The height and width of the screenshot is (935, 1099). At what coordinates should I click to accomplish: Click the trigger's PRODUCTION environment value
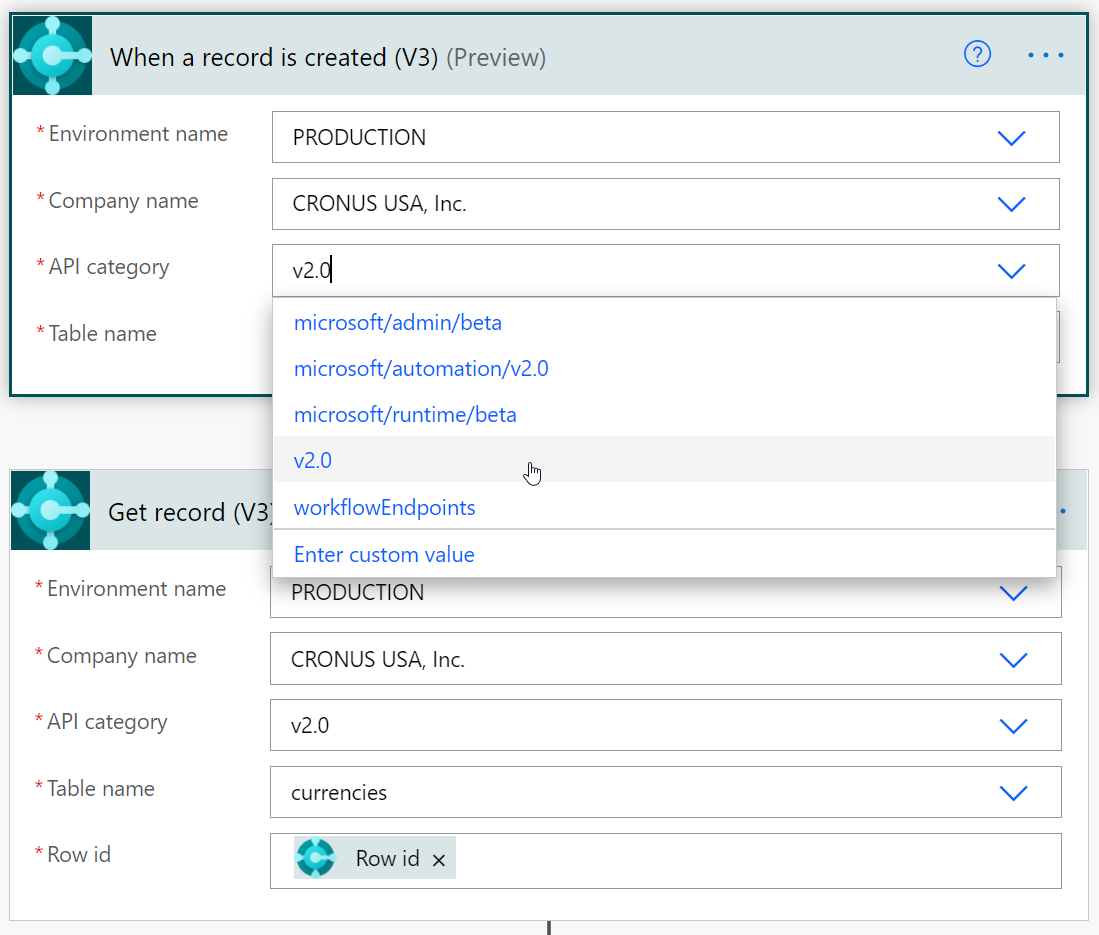point(359,137)
